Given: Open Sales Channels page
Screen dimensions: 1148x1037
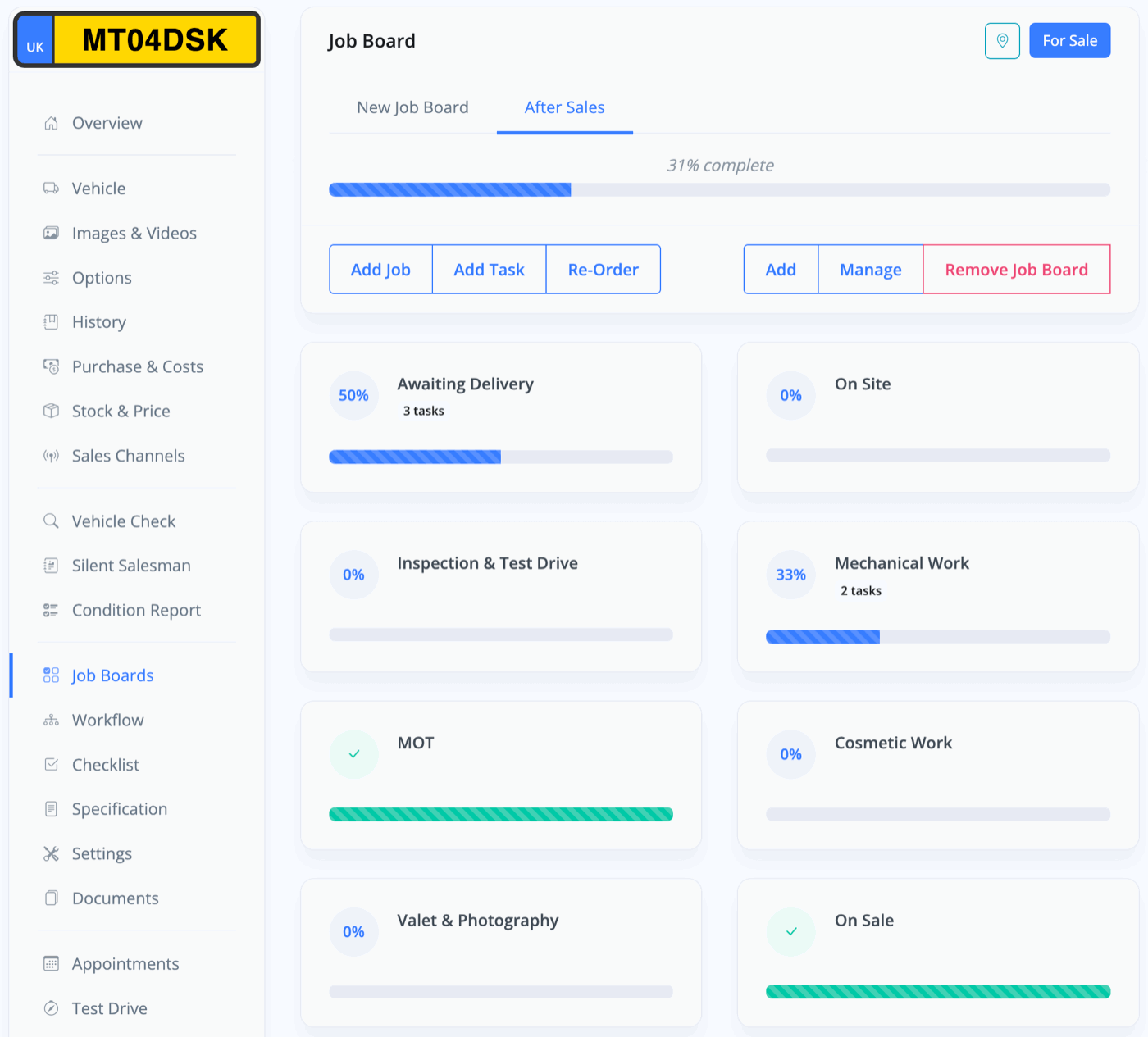Looking at the screenshot, I should (x=128, y=456).
